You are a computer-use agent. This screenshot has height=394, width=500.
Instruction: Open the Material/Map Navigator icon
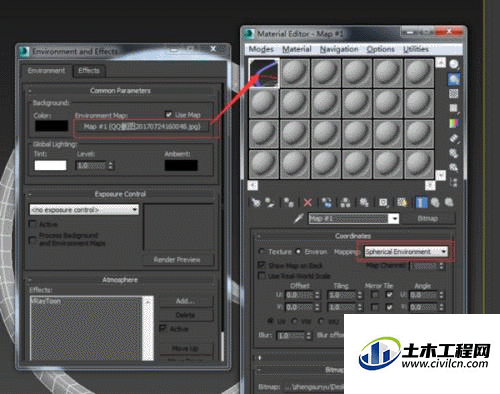(x=454, y=182)
